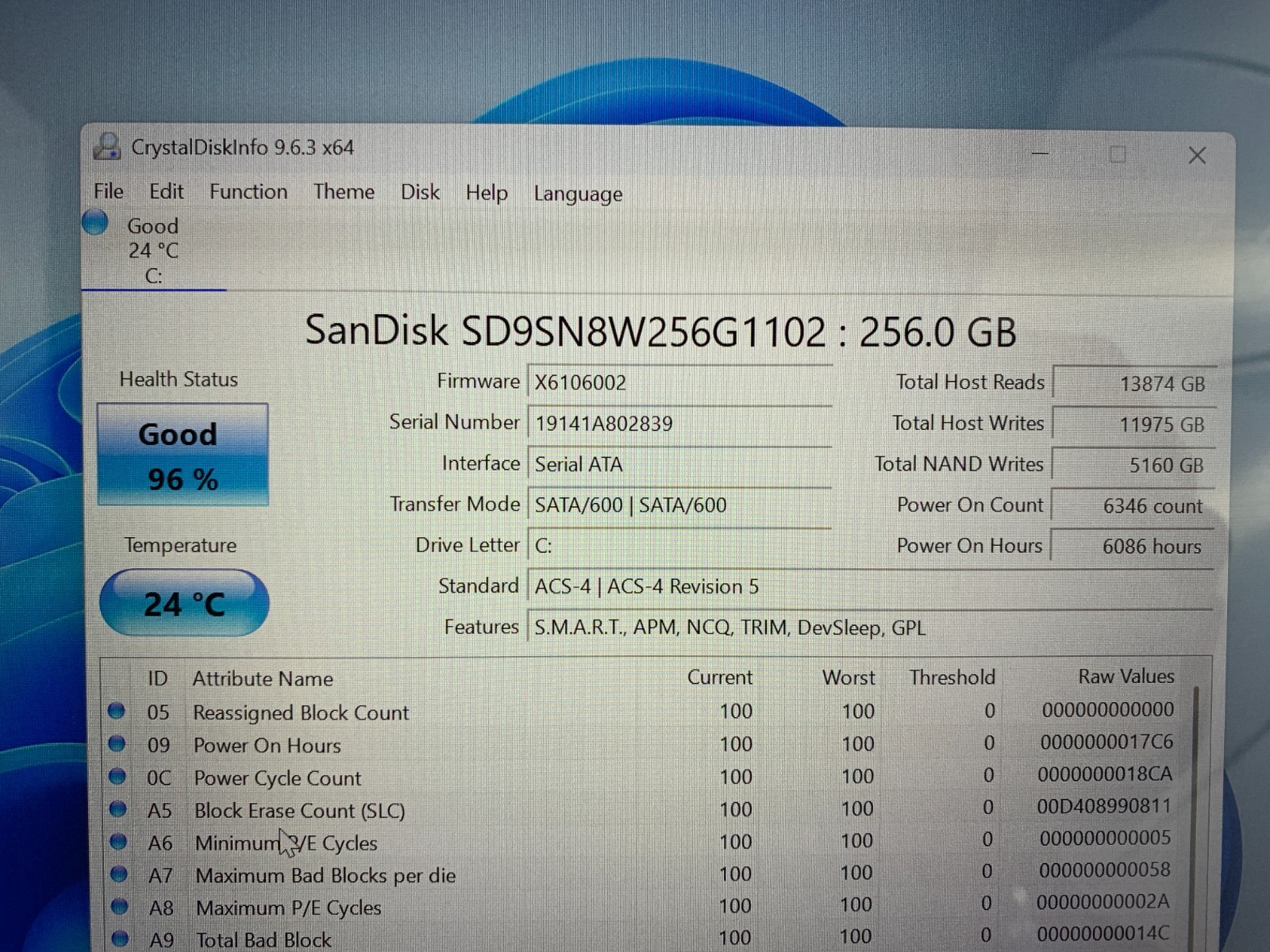Click status dot for Maximum P/E Cycles row
Image resolution: width=1270 pixels, height=952 pixels.
121,906
